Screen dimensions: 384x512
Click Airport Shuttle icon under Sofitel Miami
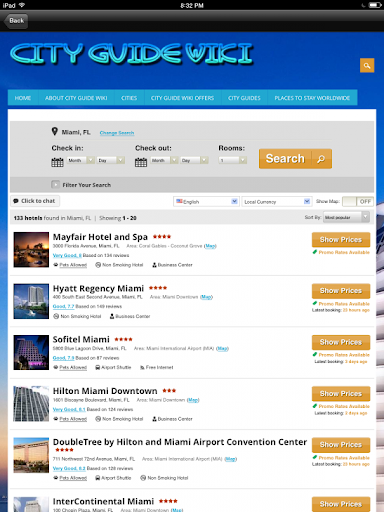tap(98, 367)
